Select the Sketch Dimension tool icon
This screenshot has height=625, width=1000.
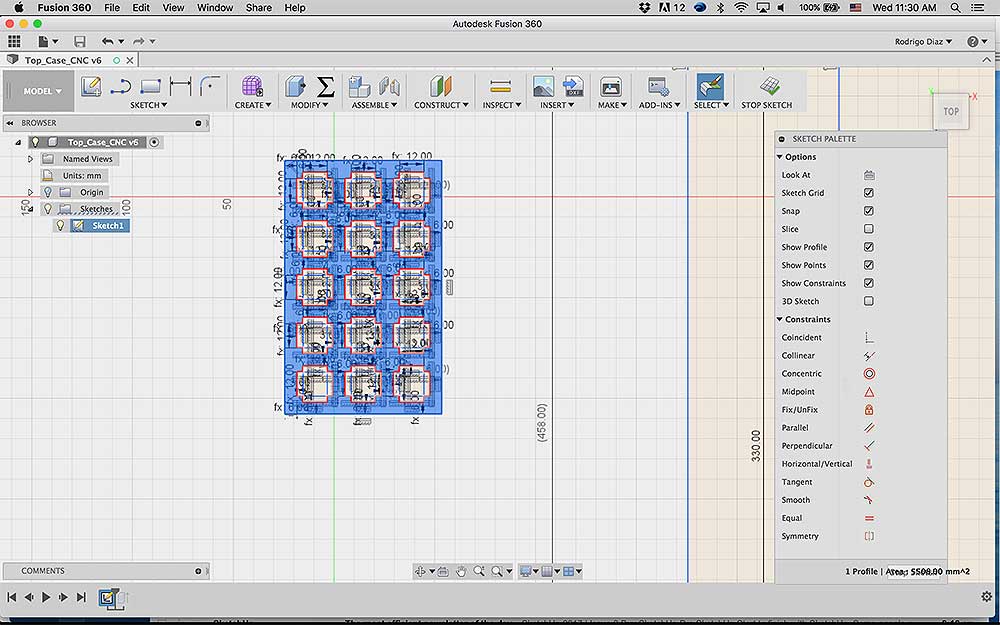coord(180,86)
